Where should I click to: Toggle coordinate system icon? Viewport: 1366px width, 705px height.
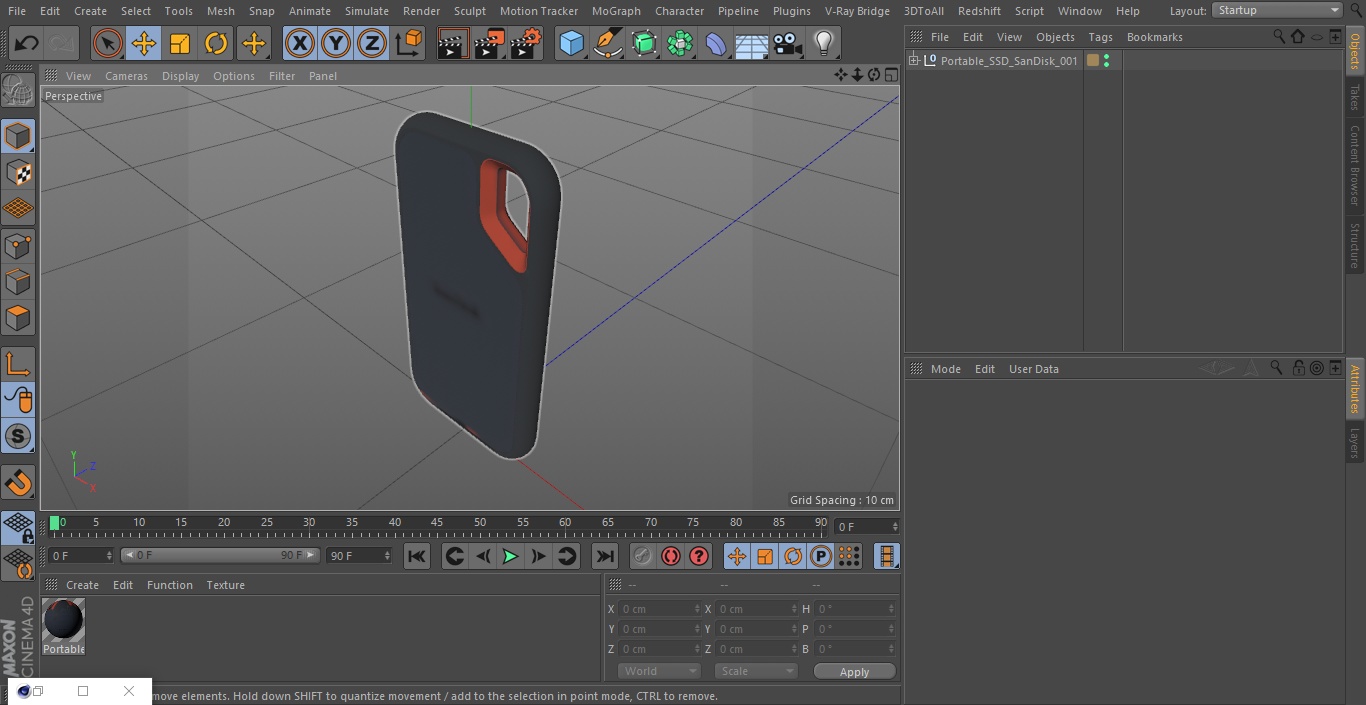point(409,44)
